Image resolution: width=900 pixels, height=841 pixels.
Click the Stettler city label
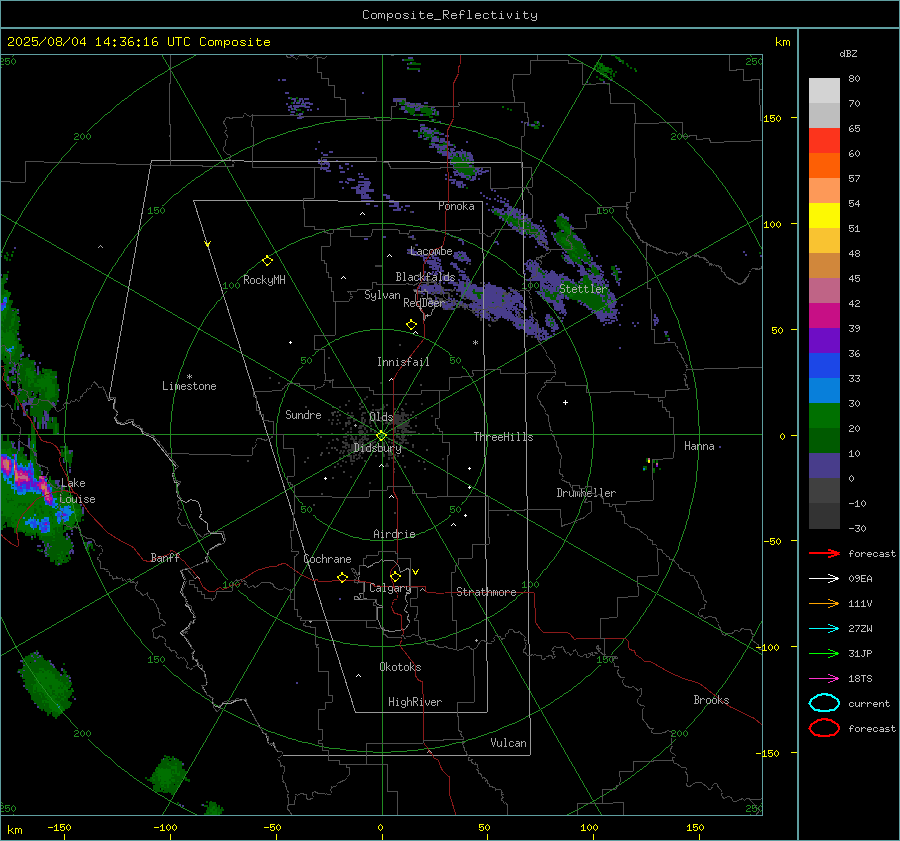(x=583, y=289)
